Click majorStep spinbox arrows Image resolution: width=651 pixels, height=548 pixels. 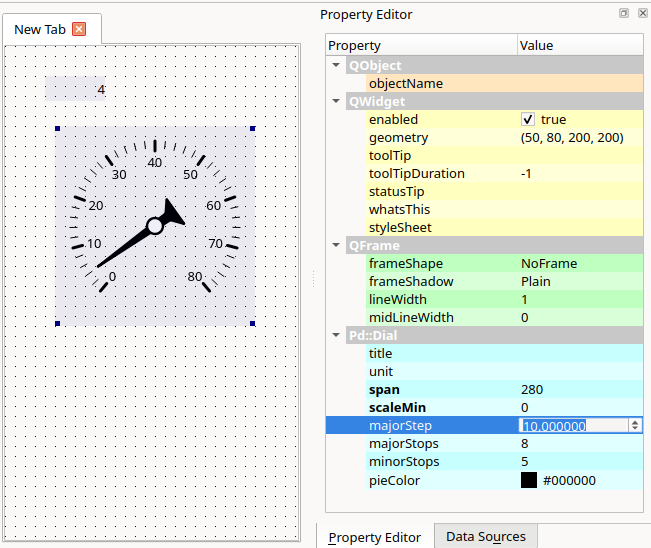[635, 425]
